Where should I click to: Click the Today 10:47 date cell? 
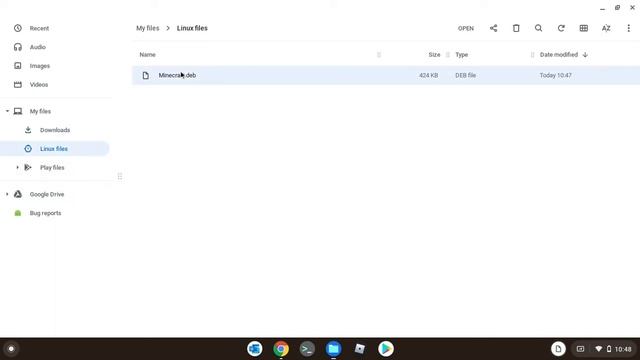click(556, 76)
